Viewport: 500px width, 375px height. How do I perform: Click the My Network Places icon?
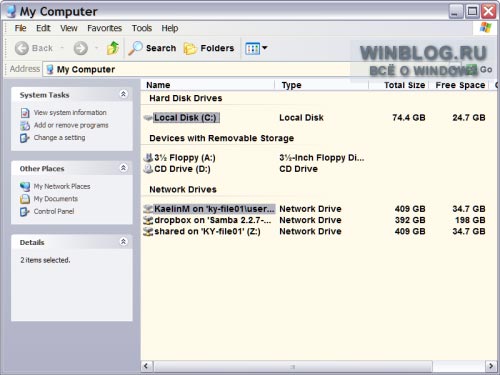pos(25,187)
